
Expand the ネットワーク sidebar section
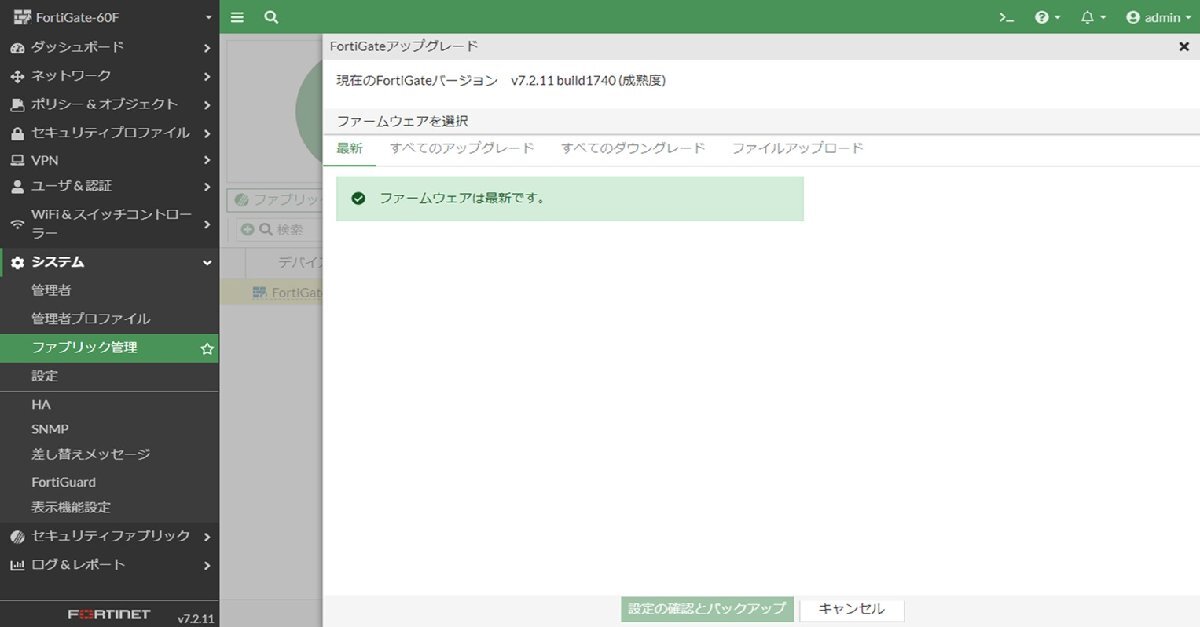(x=108, y=76)
